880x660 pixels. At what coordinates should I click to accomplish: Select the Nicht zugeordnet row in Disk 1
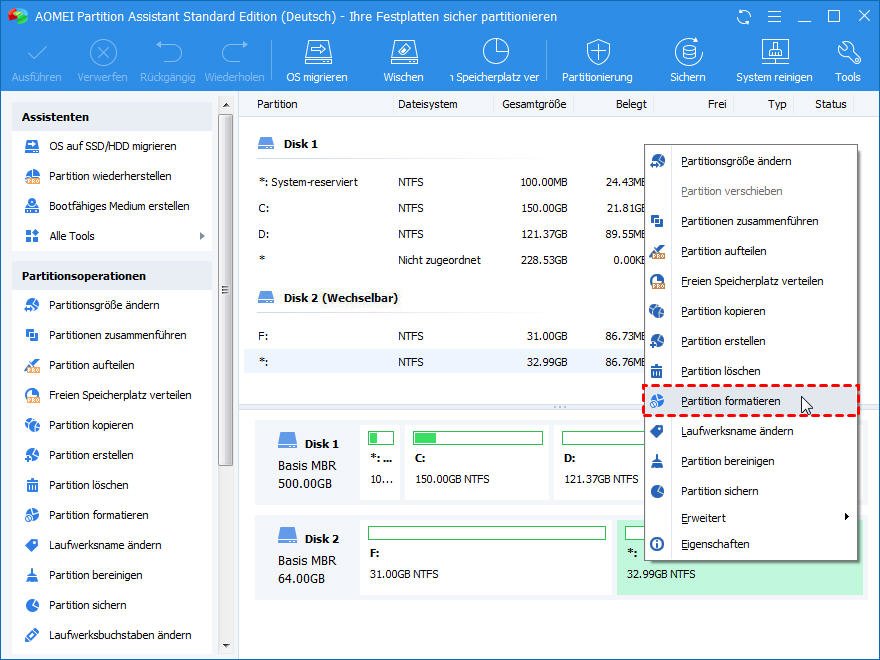[444, 260]
